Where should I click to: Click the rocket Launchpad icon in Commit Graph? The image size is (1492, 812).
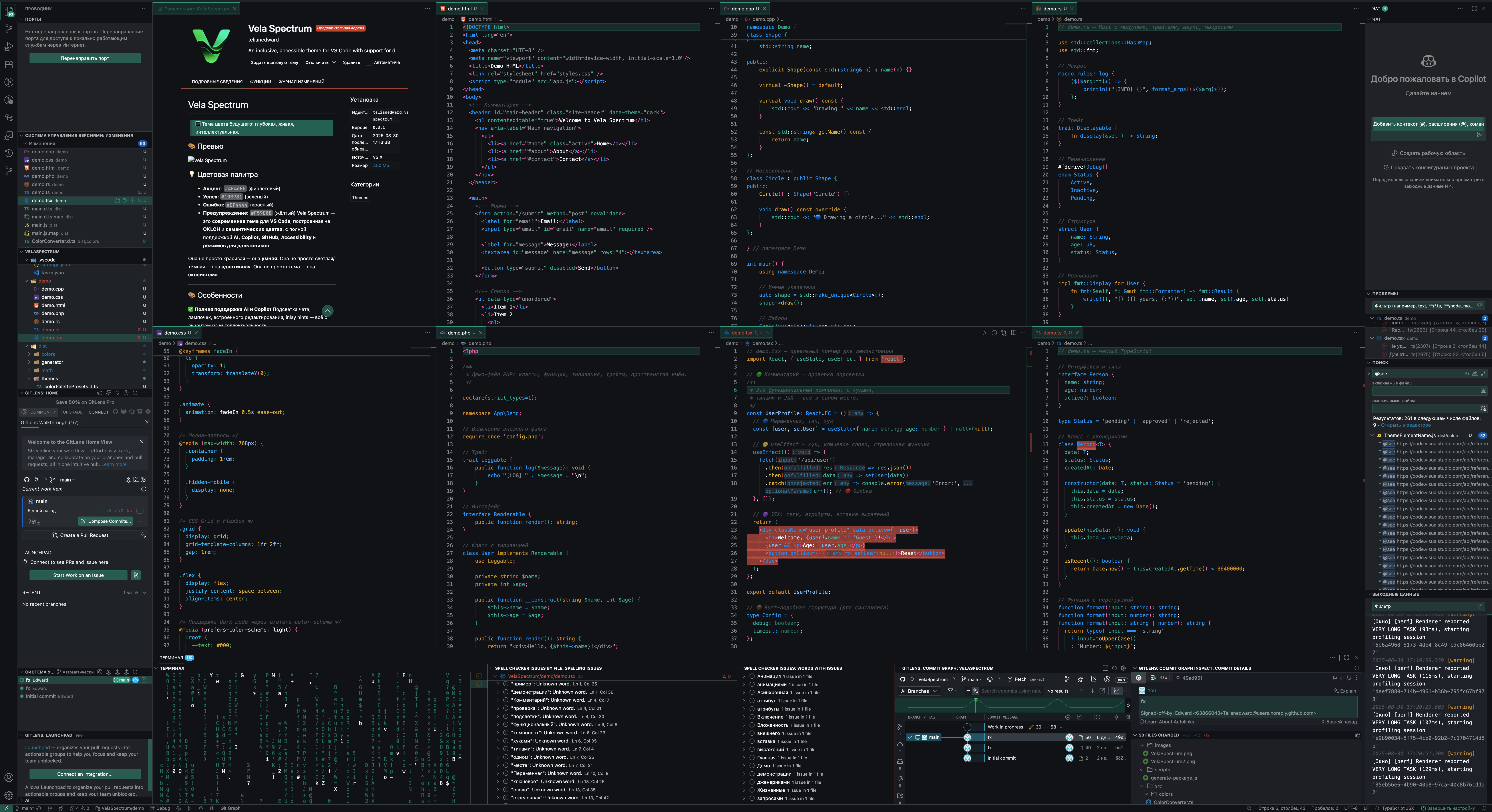1081,679
